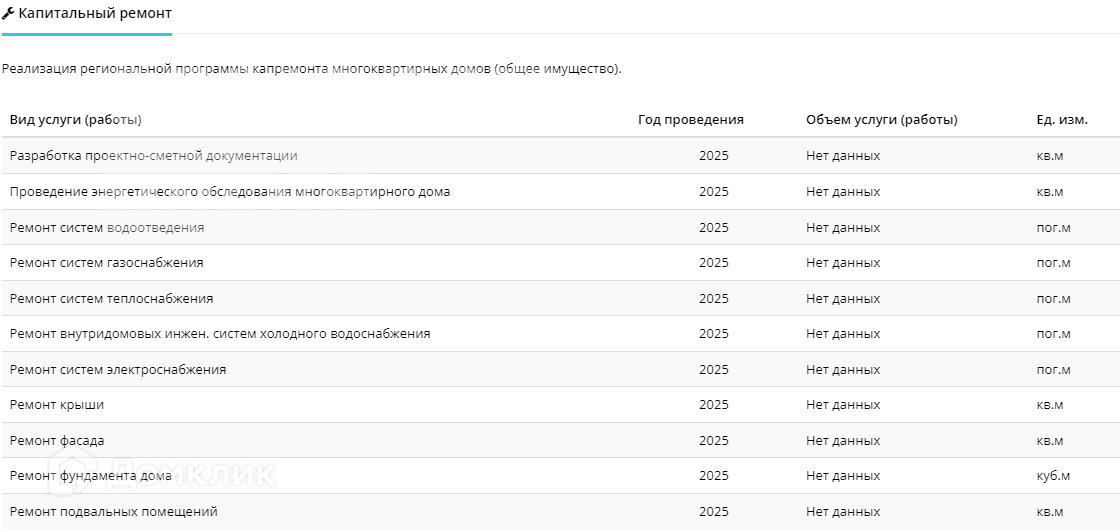This screenshot has height=530, width=1120.
Task: Click Нет данных in the Ремонт фасада row
Action: click(x=843, y=441)
